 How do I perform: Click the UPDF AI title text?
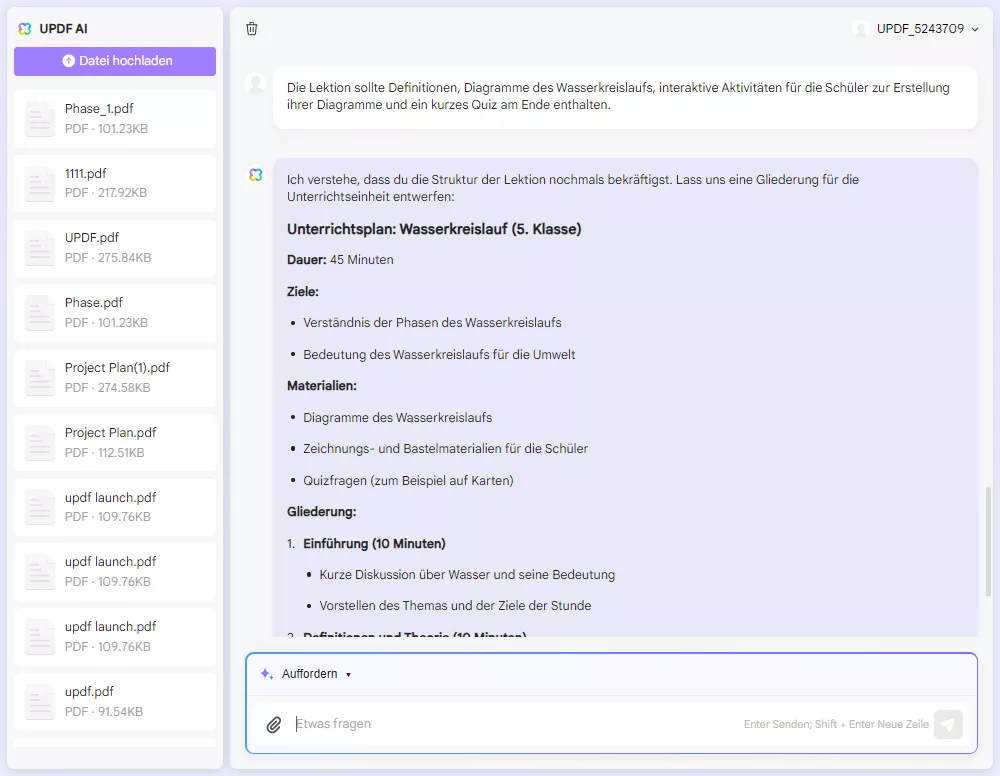(63, 29)
